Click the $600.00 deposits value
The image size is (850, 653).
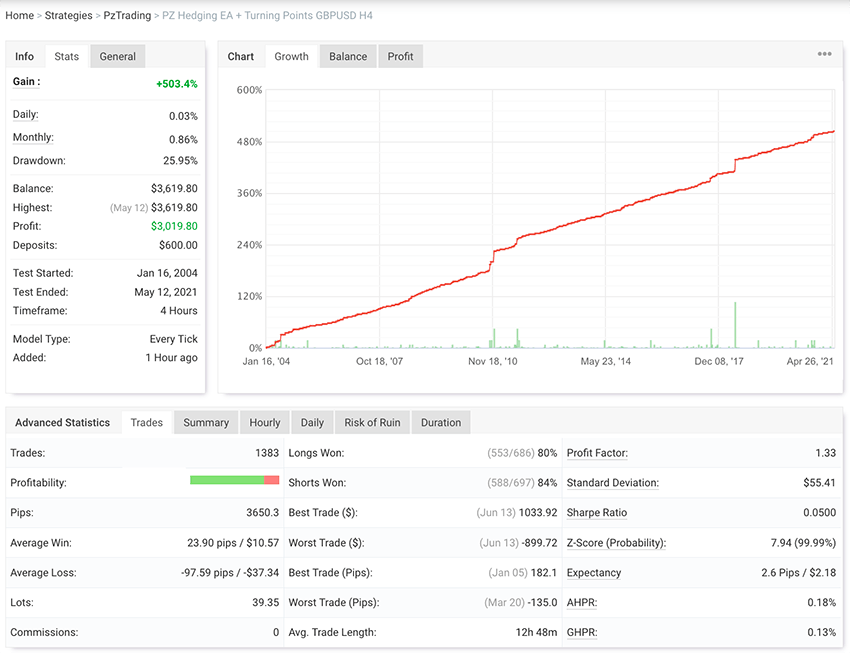click(178, 245)
